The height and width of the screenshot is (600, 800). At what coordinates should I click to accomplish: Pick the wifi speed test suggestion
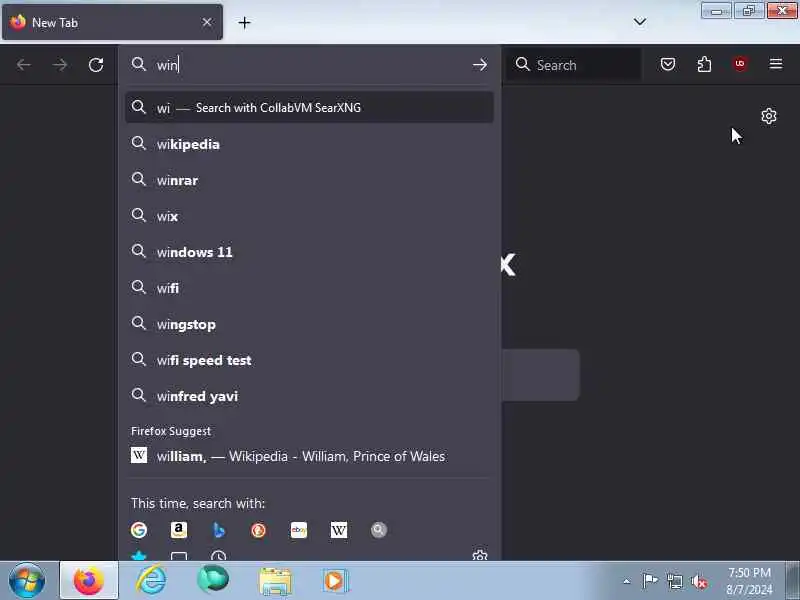309,360
